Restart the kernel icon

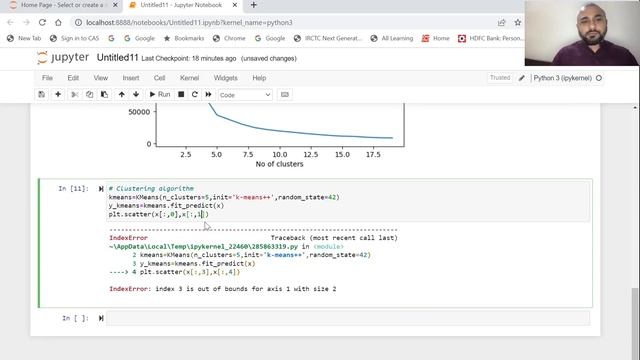click(195, 94)
